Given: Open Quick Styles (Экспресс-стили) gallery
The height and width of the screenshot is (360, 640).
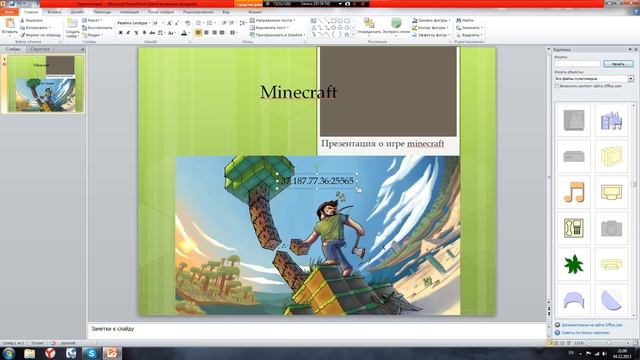Looking at the screenshot, I should point(396,26).
